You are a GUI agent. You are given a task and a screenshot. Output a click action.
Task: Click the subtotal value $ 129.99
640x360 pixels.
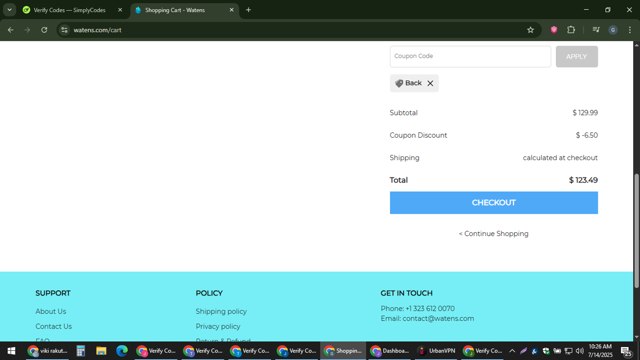pyautogui.click(x=585, y=113)
